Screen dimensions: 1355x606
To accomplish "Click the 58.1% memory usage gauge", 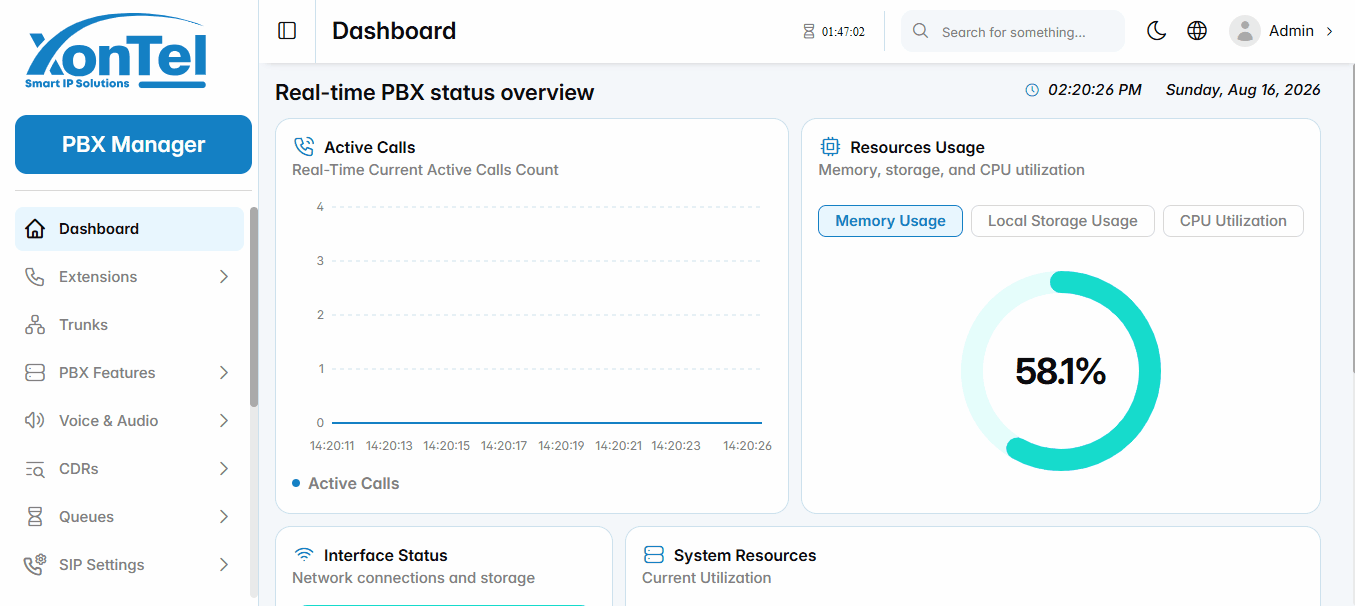I will (x=1060, y=371).
